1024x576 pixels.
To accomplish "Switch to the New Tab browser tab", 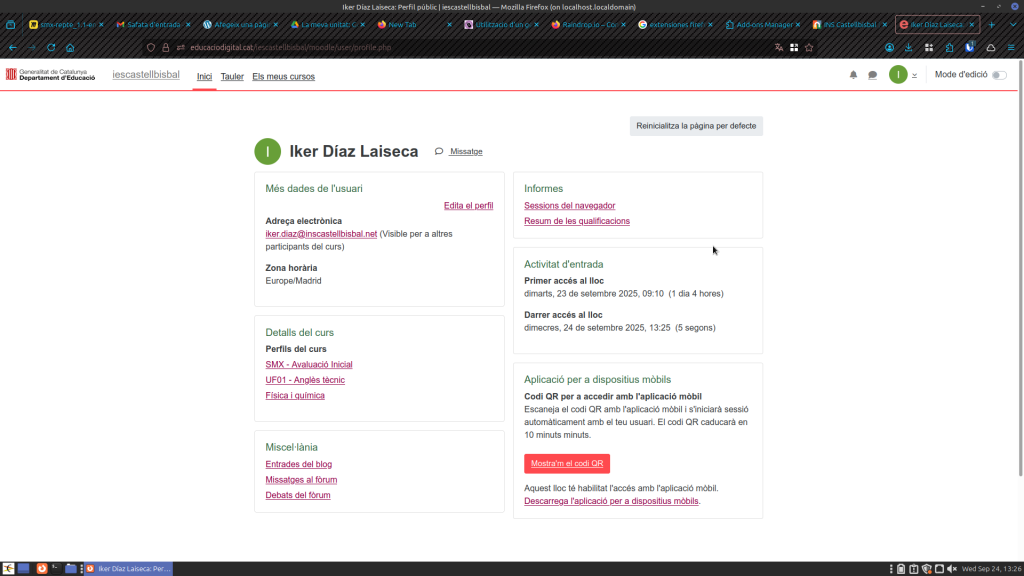I will 402,24.
